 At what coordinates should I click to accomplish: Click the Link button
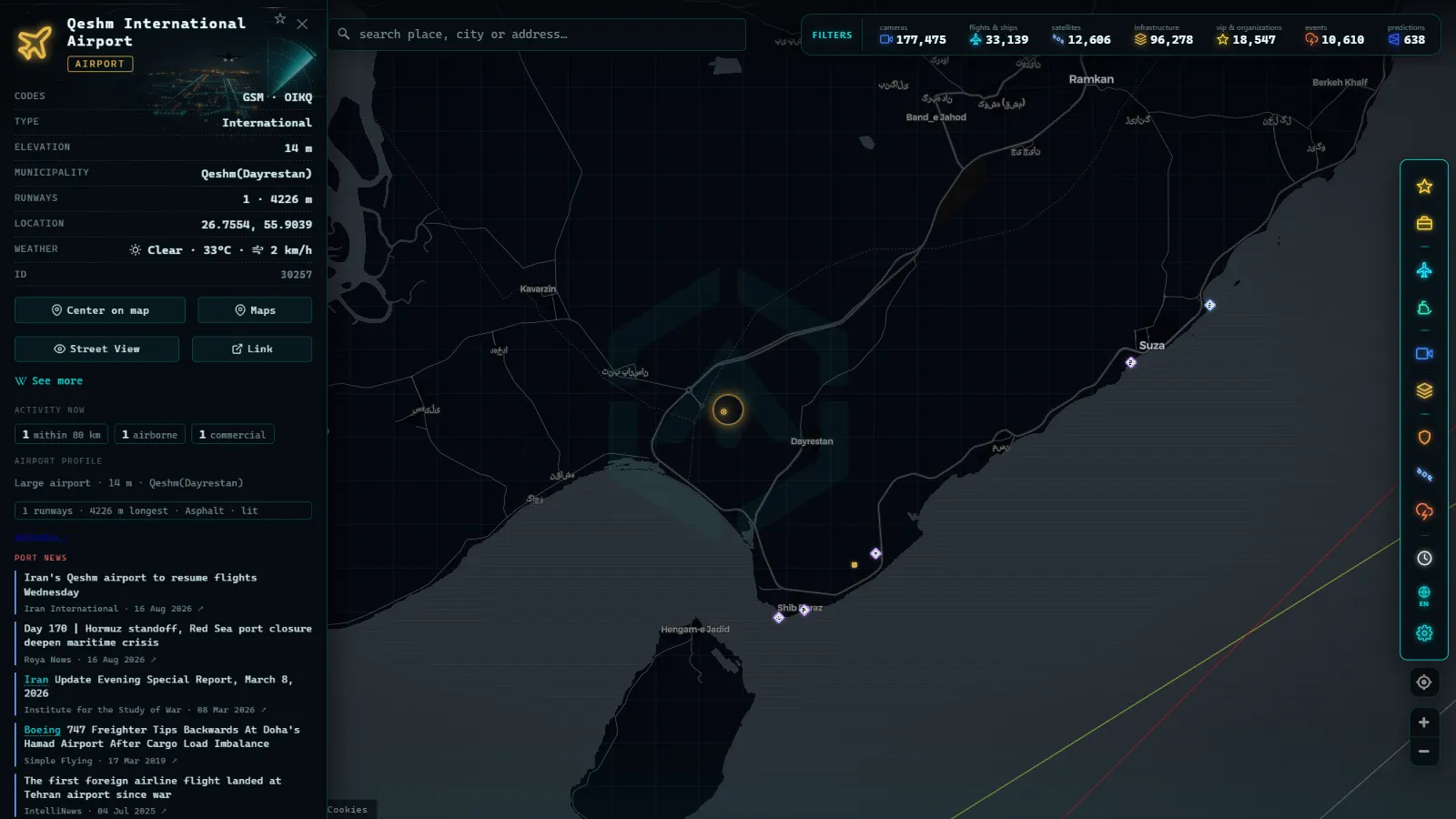pyautogui.click(x=252, y=349)
